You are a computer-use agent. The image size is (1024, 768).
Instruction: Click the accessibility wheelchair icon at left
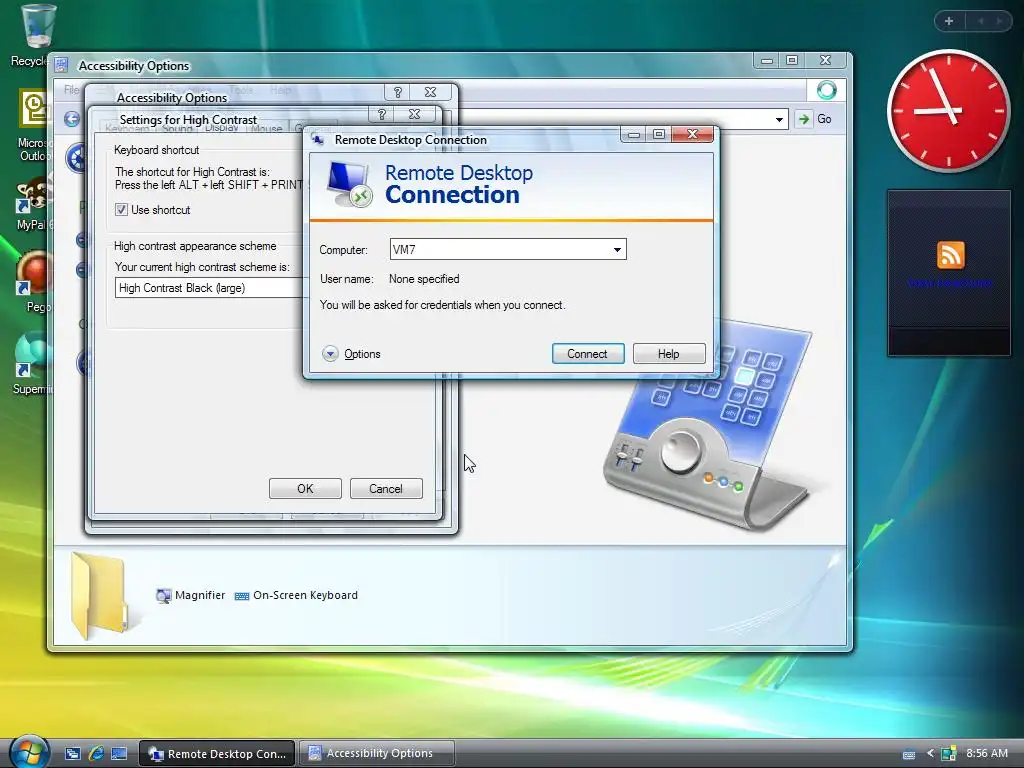click(76, 157)
